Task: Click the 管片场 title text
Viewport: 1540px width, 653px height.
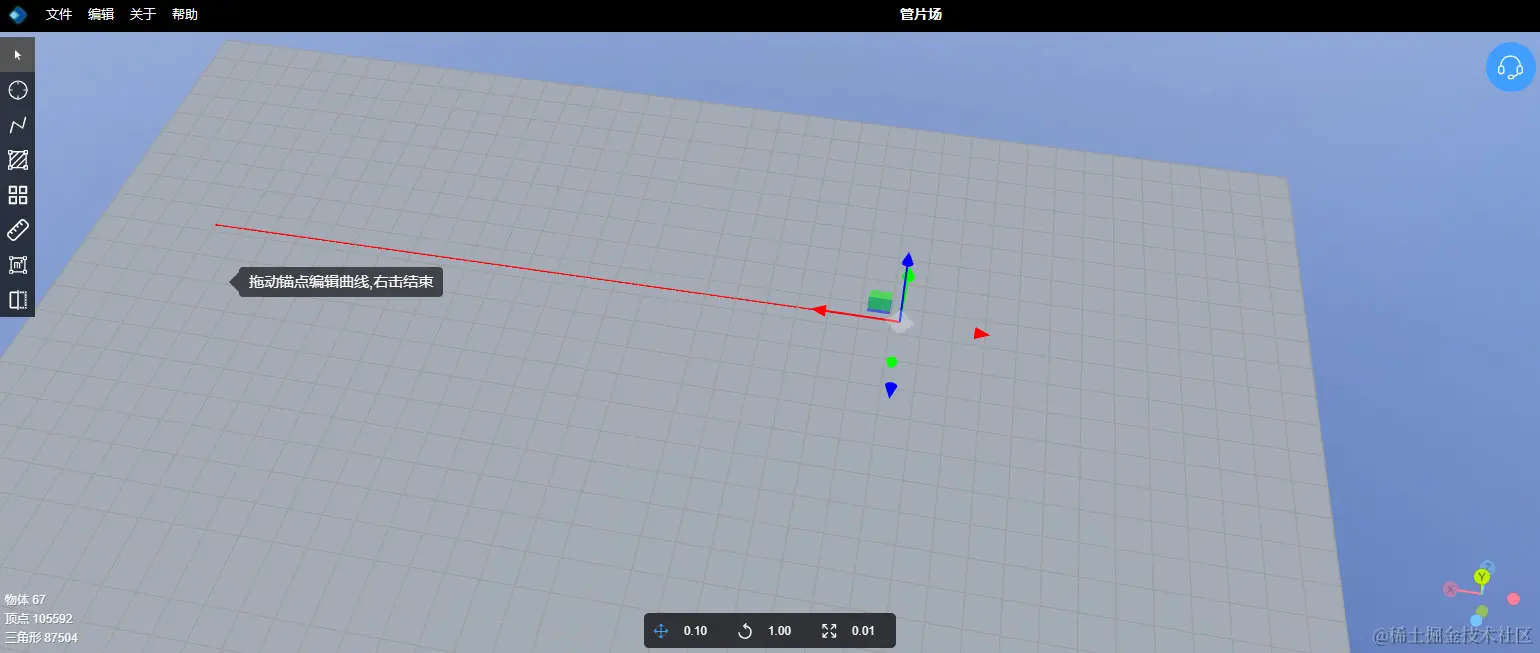Action: [x=921, y=14]
